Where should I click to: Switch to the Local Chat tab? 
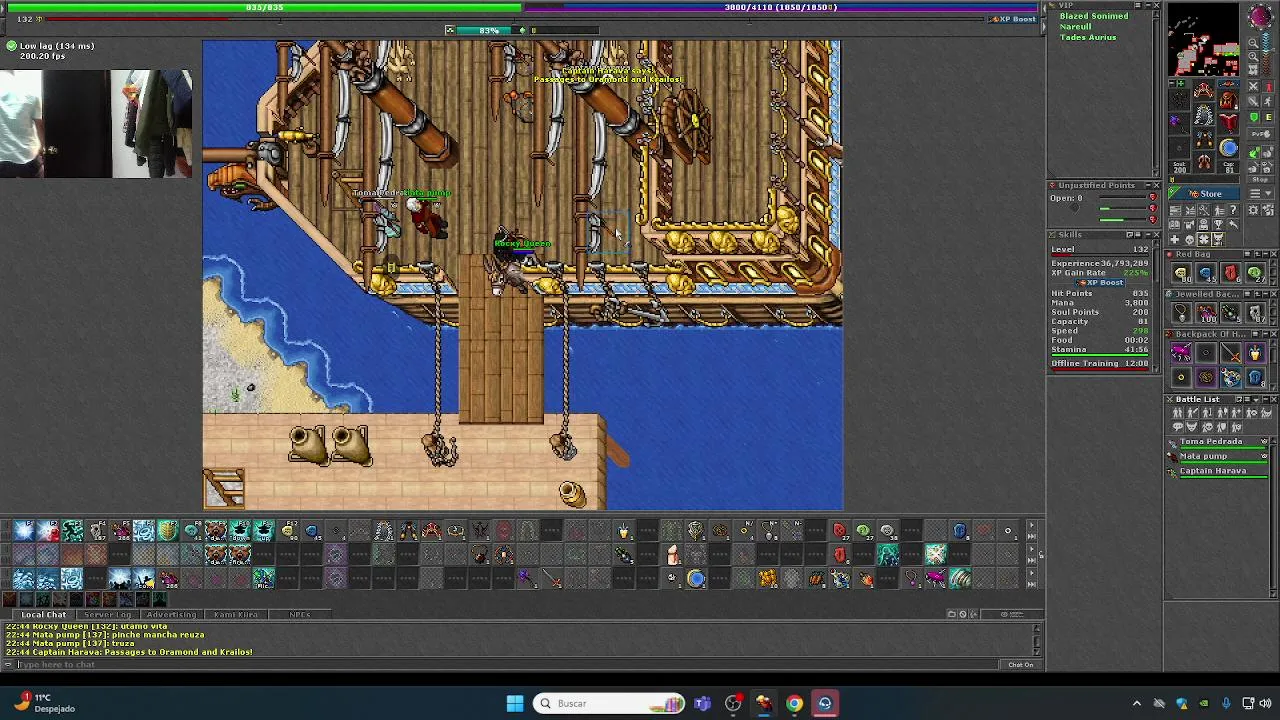[44, 614]
